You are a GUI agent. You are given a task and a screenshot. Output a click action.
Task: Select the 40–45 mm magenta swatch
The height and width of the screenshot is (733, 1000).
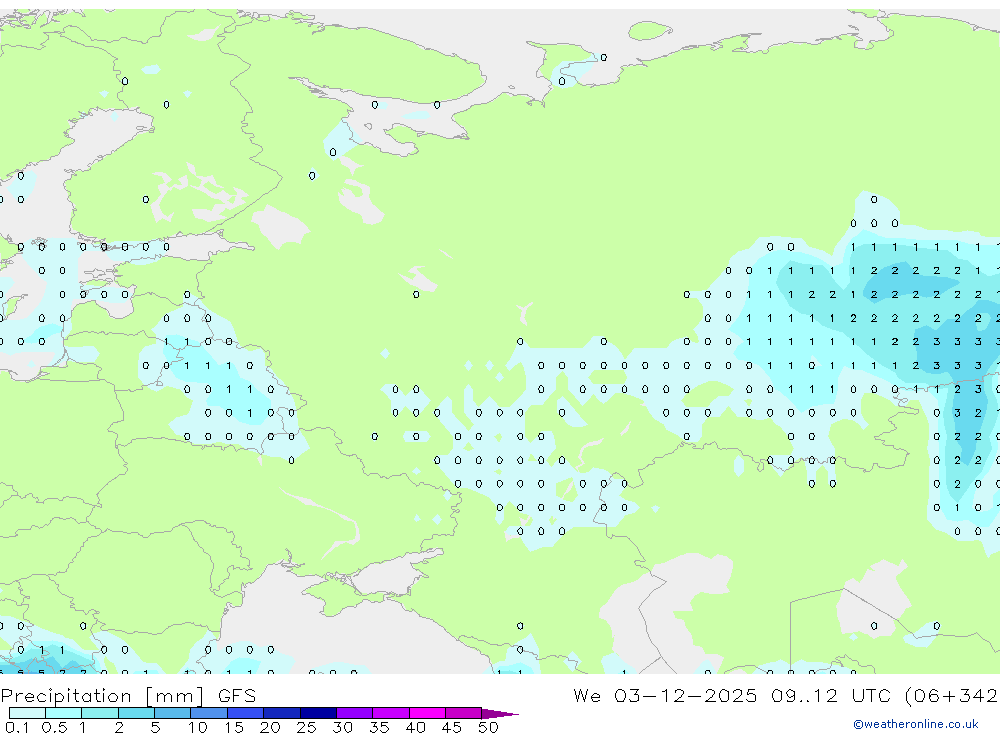click(427, 713)
